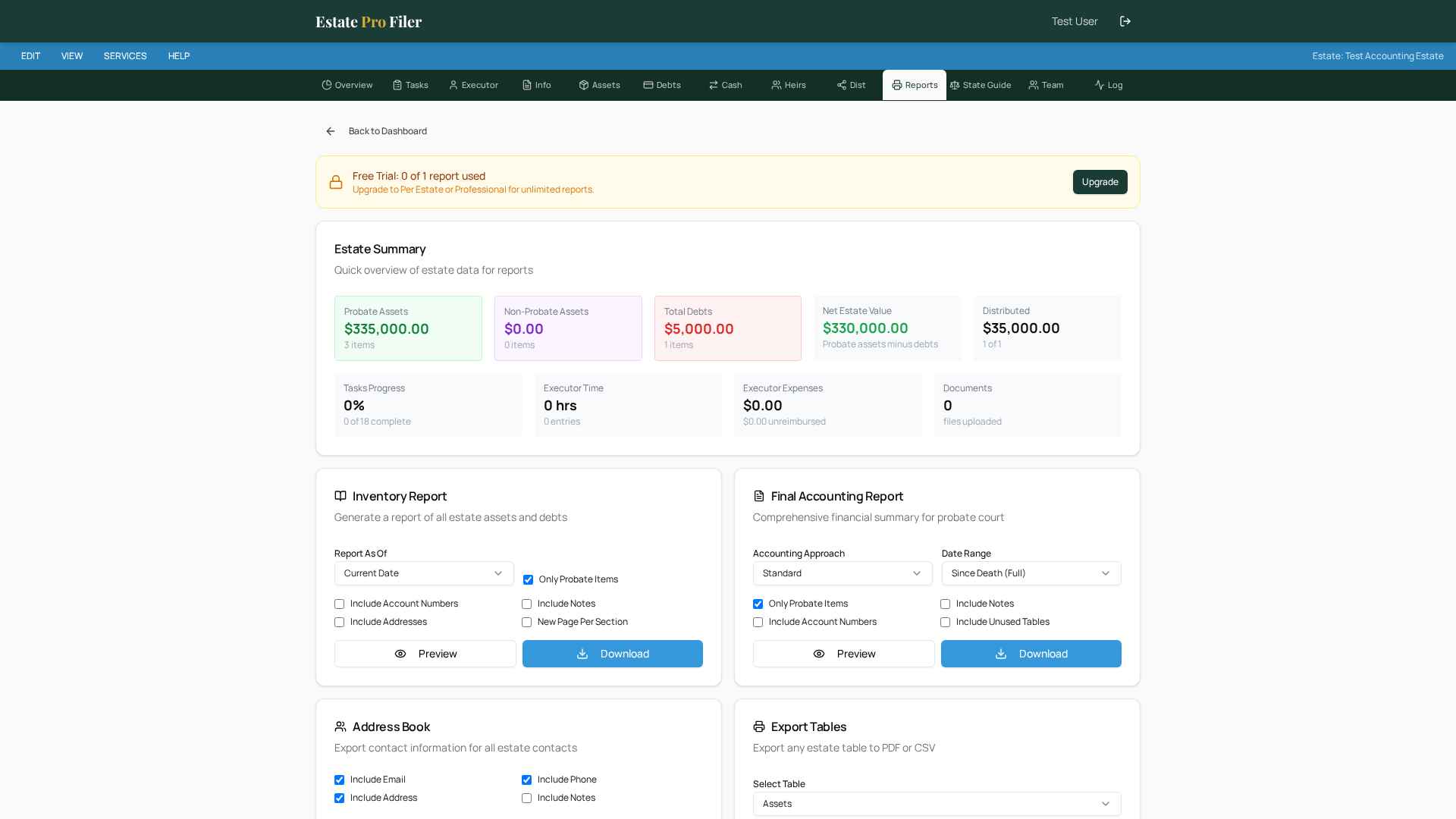Toggle Only Probate Items in Inventory Report
Viewport: 1456px width, 819px height.
(528, 580)
